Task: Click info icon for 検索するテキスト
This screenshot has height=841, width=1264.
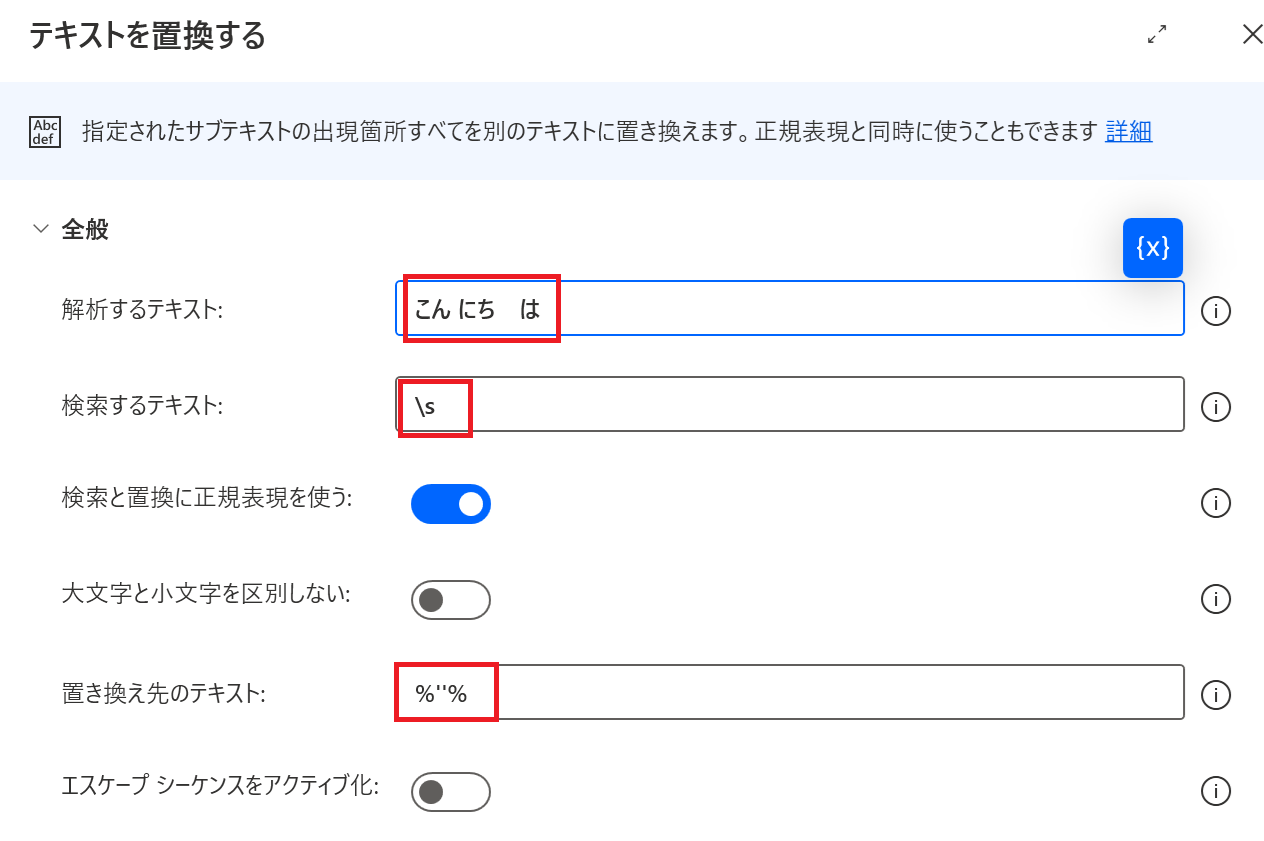Action: (1215, 407)
